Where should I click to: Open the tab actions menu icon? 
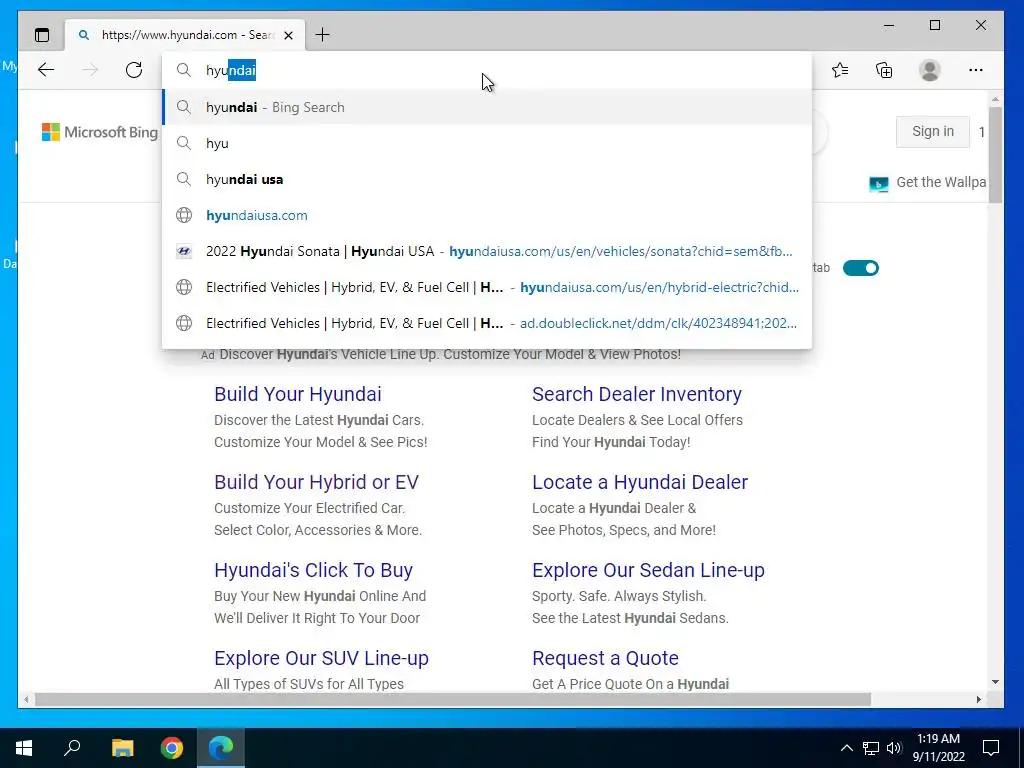point(42,35)
